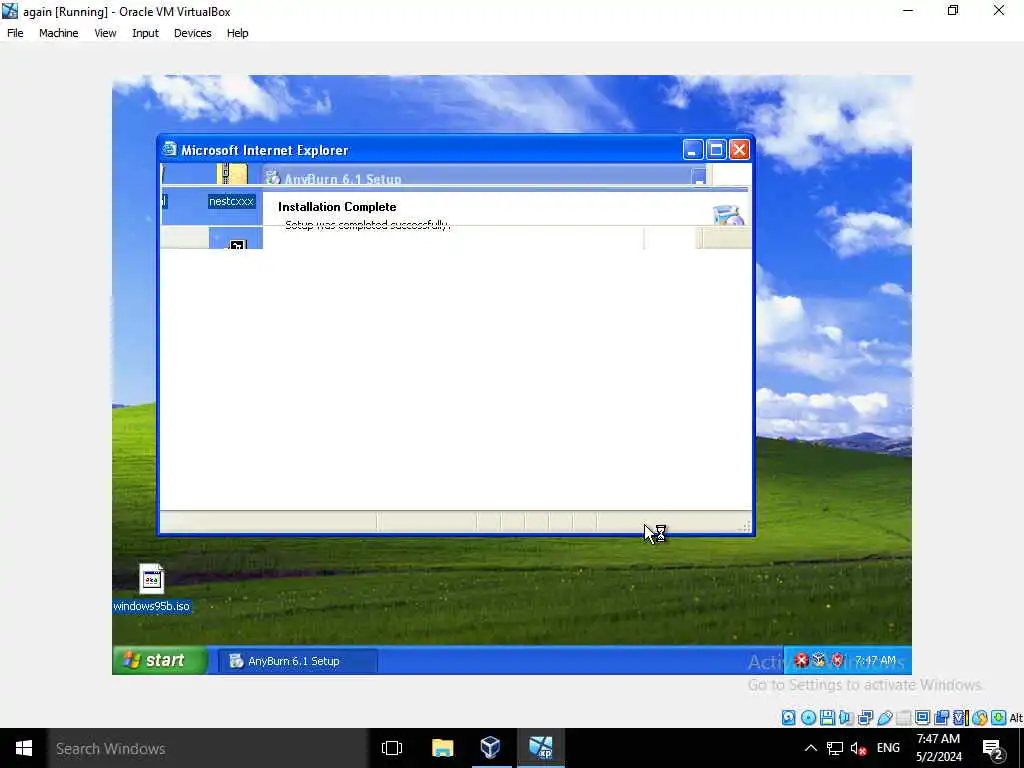Open the Machine menu

(59, 33)
